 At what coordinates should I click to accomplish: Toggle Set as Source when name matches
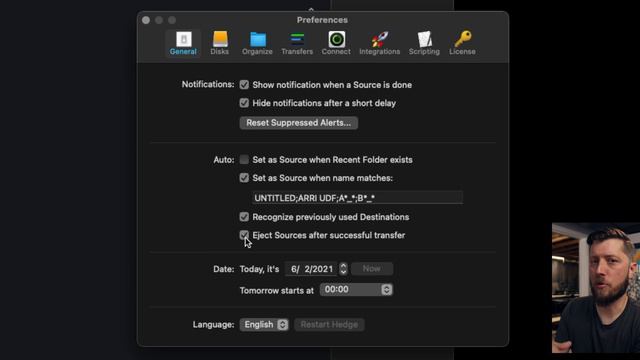(244, 178)
